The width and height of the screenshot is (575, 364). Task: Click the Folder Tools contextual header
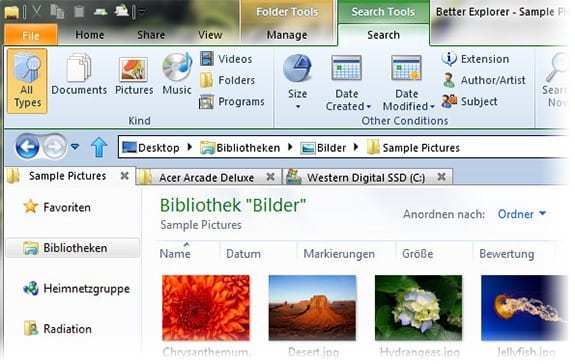(287, 12)
